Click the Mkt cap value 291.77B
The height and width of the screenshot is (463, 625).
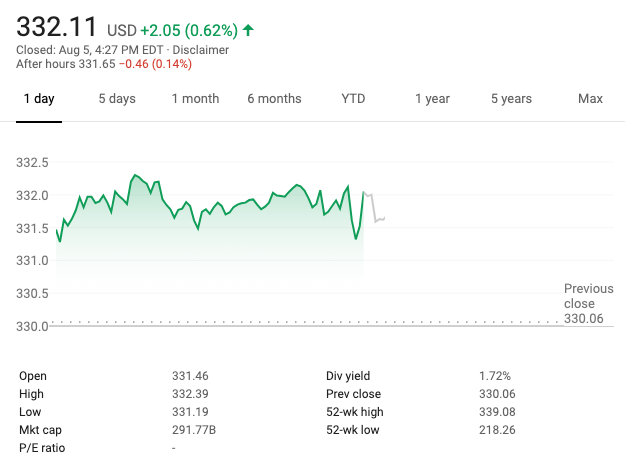[x=192, y=430]
